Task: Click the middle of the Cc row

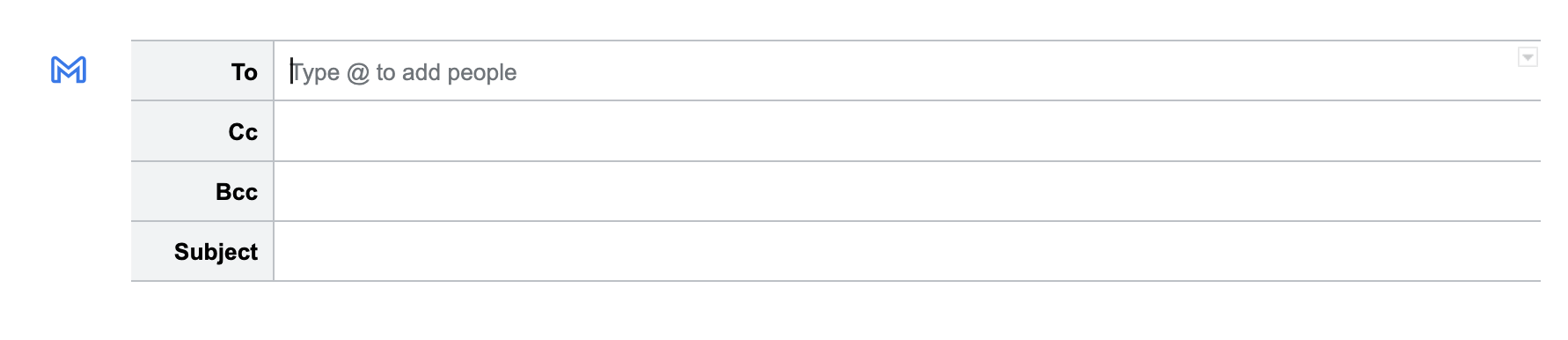Action: tap(907, 131)
